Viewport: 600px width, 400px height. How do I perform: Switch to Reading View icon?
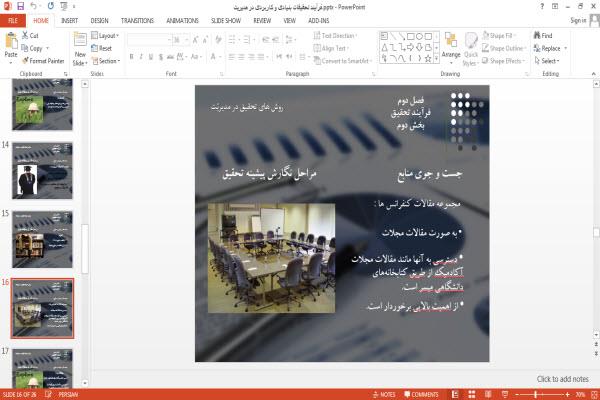click(x=488, y=395)
